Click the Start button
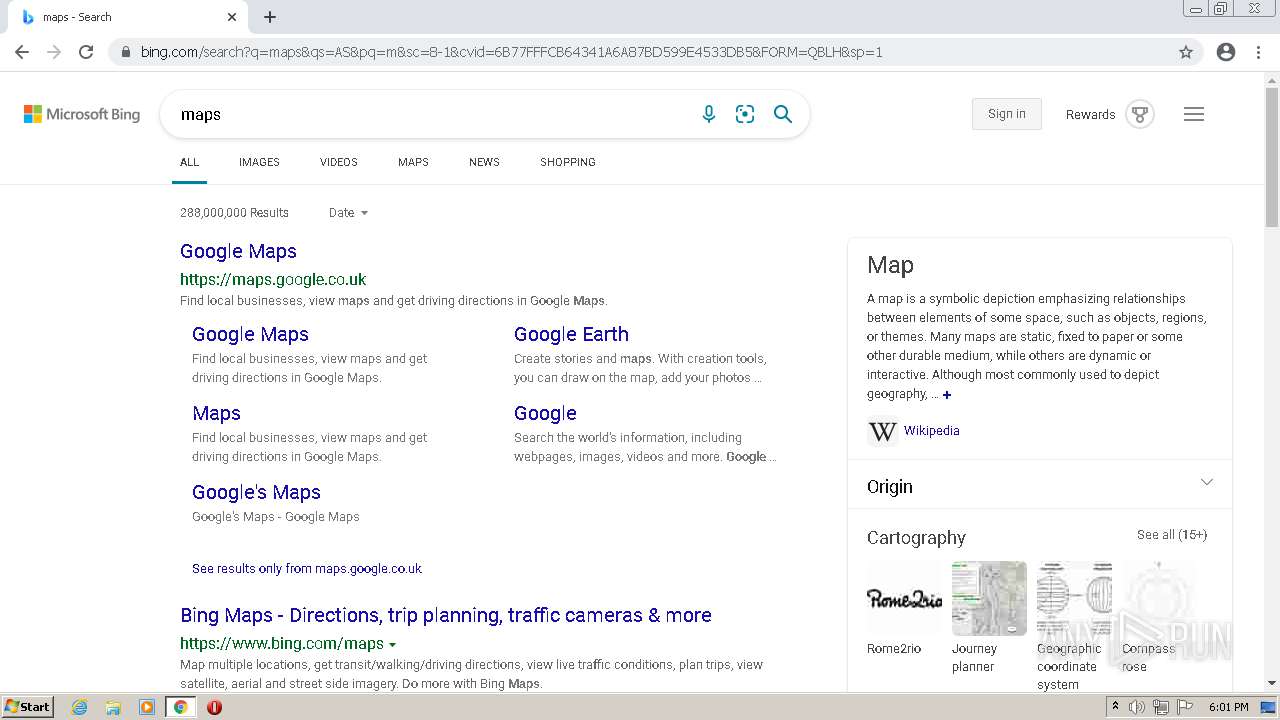1280x720 pixels. click(28, 707)
